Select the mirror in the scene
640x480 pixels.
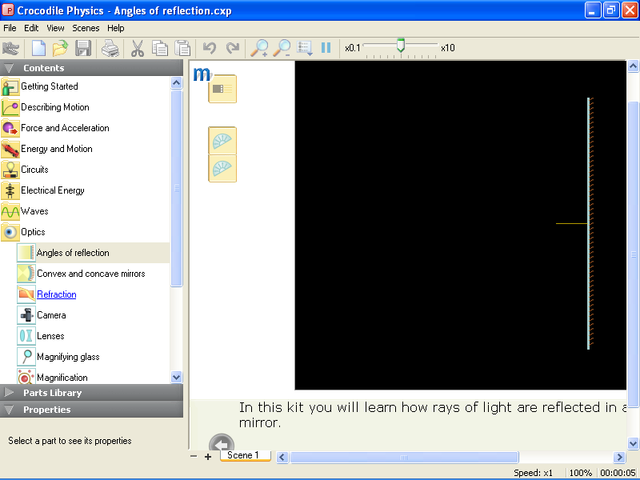tap(590, 223)
